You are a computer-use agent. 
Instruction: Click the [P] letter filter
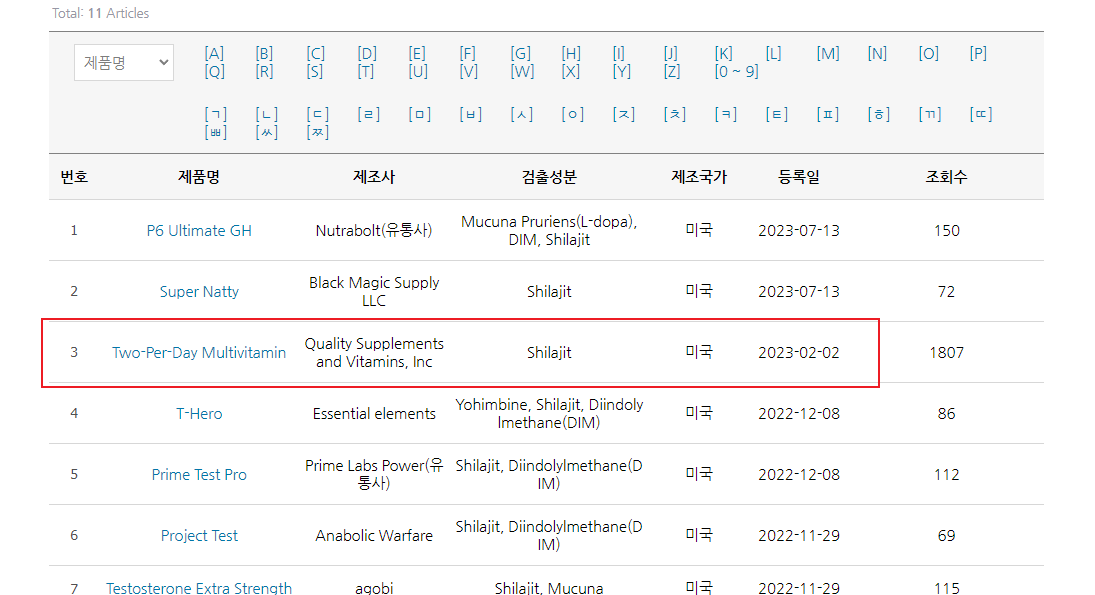(978, 54)
